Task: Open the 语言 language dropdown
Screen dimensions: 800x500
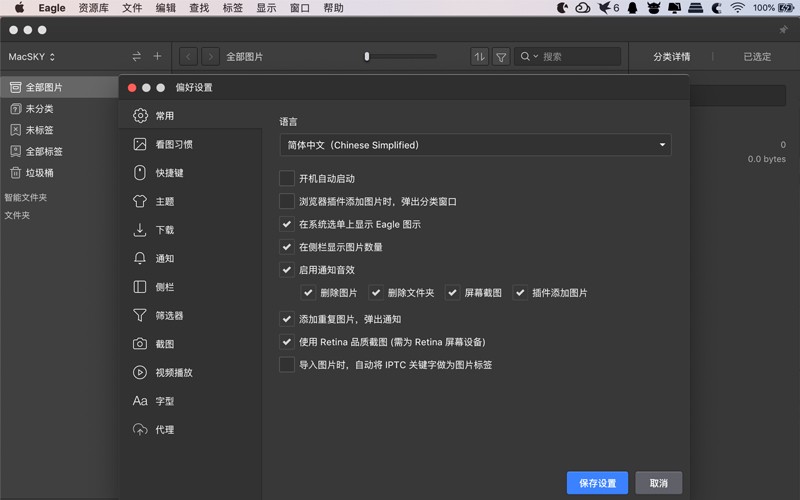Action: [x=476, y=145]
